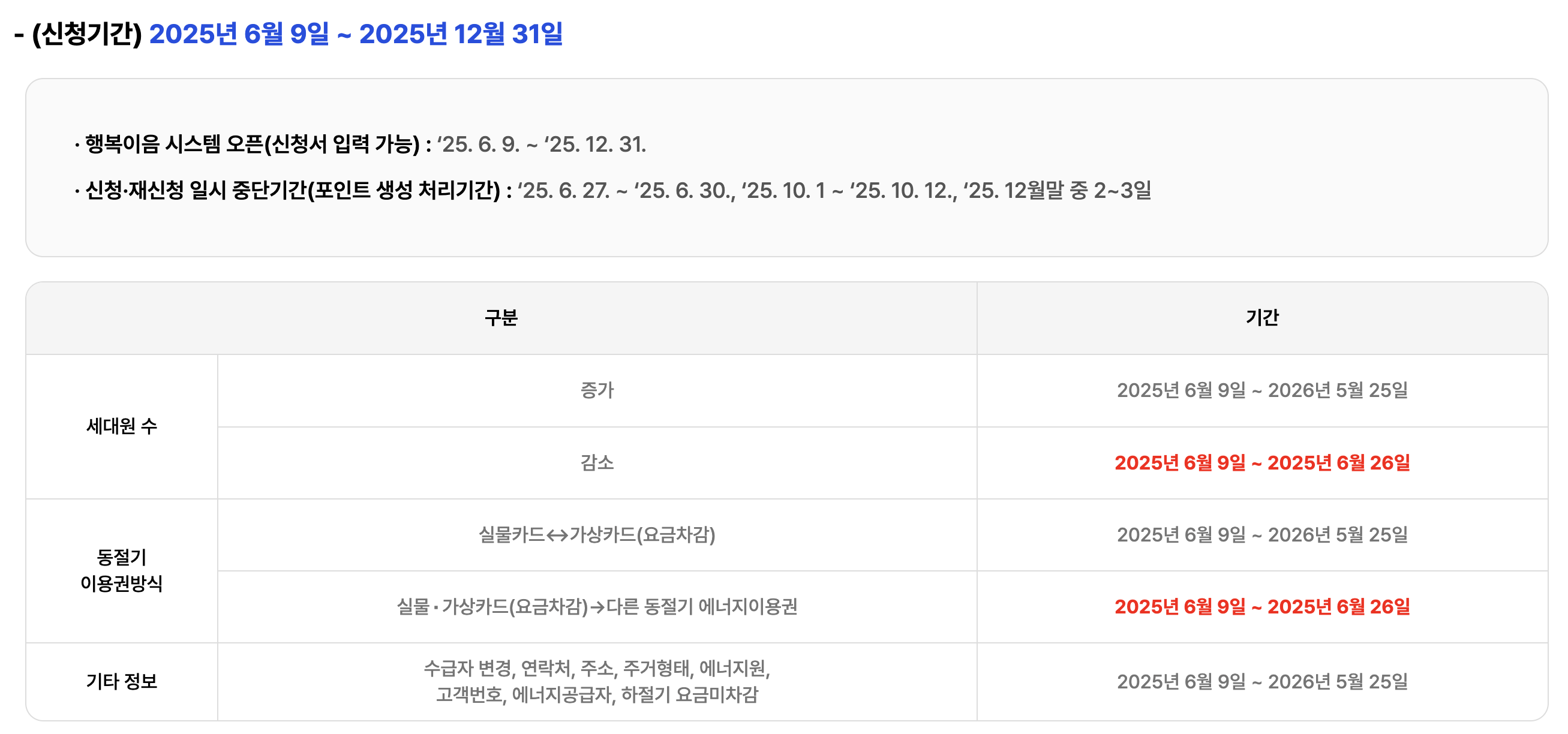
Task: Click the 증가 table cell
Action: (597, 390)
